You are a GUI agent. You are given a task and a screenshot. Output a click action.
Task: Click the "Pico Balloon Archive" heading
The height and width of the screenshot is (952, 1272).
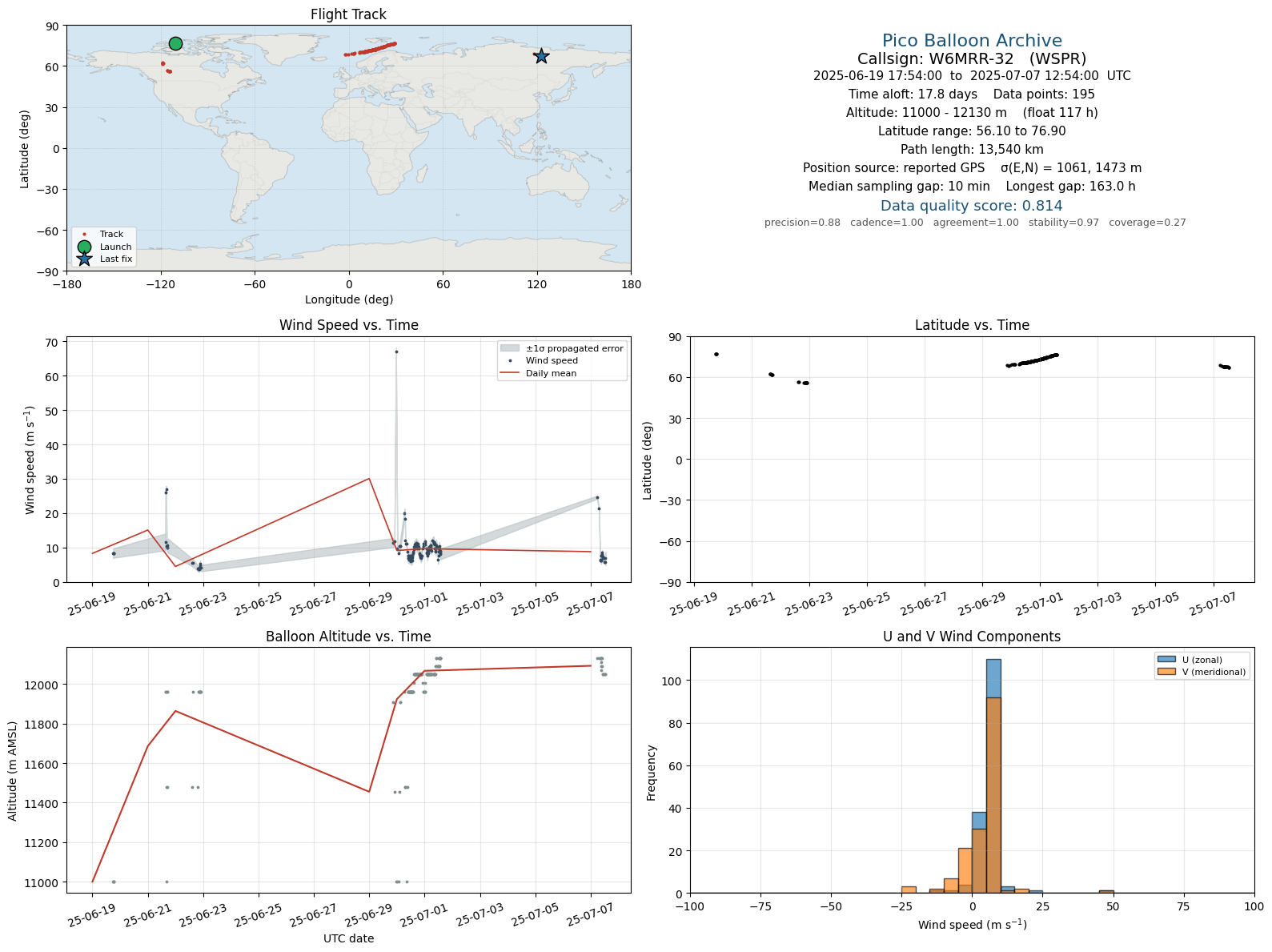pyautogui.click(x=972, y=41)
